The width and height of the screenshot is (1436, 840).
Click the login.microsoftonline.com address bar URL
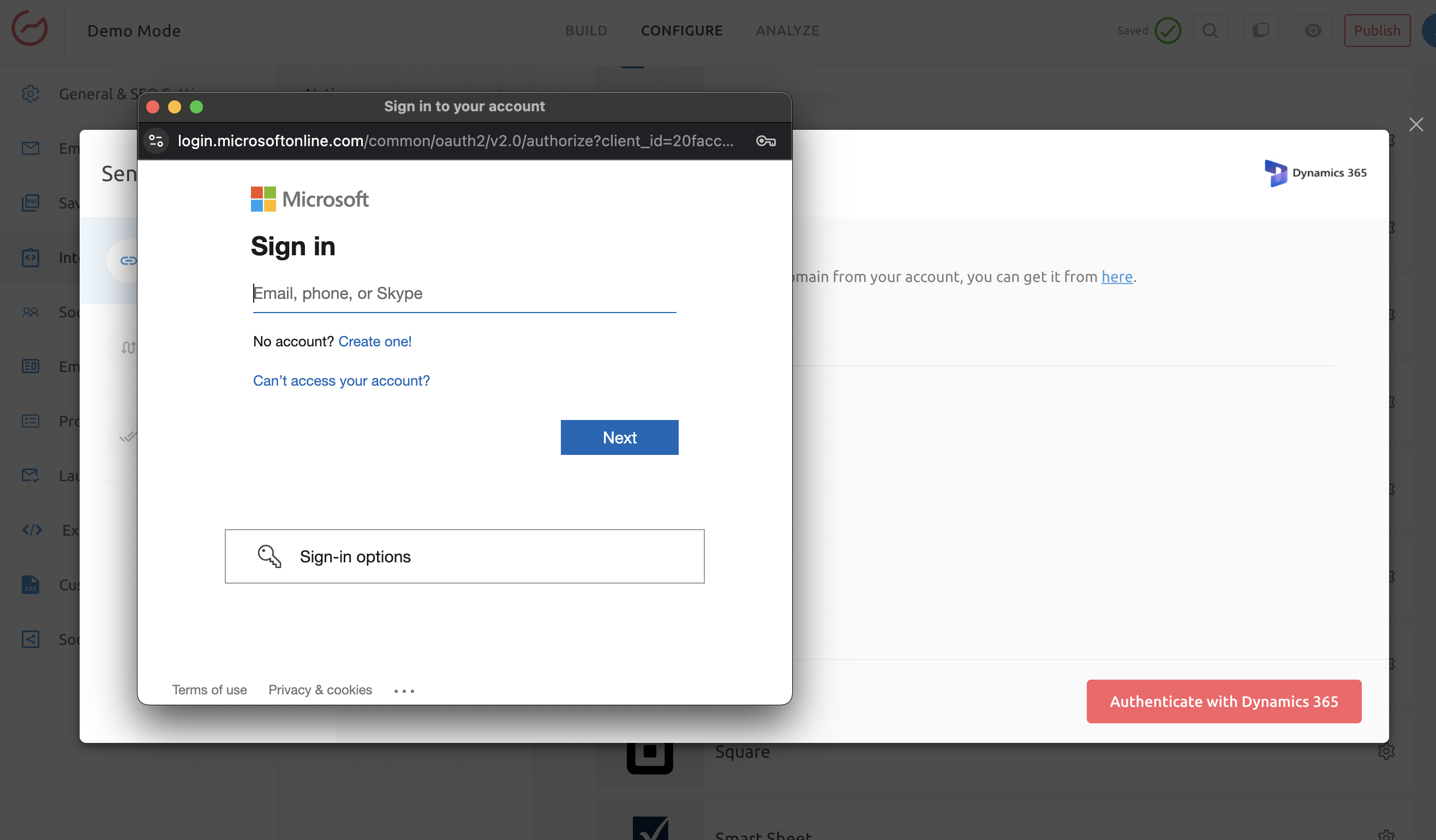coord(456,141)
